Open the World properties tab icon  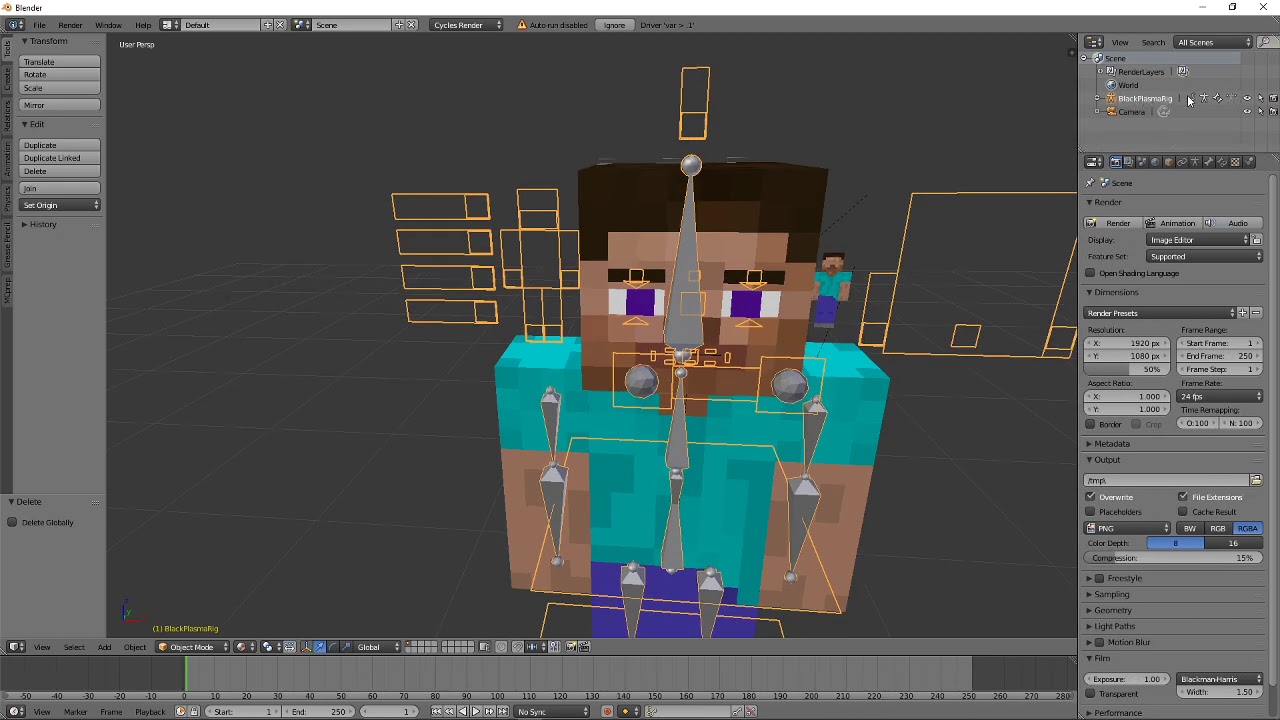coord(1155,162)
